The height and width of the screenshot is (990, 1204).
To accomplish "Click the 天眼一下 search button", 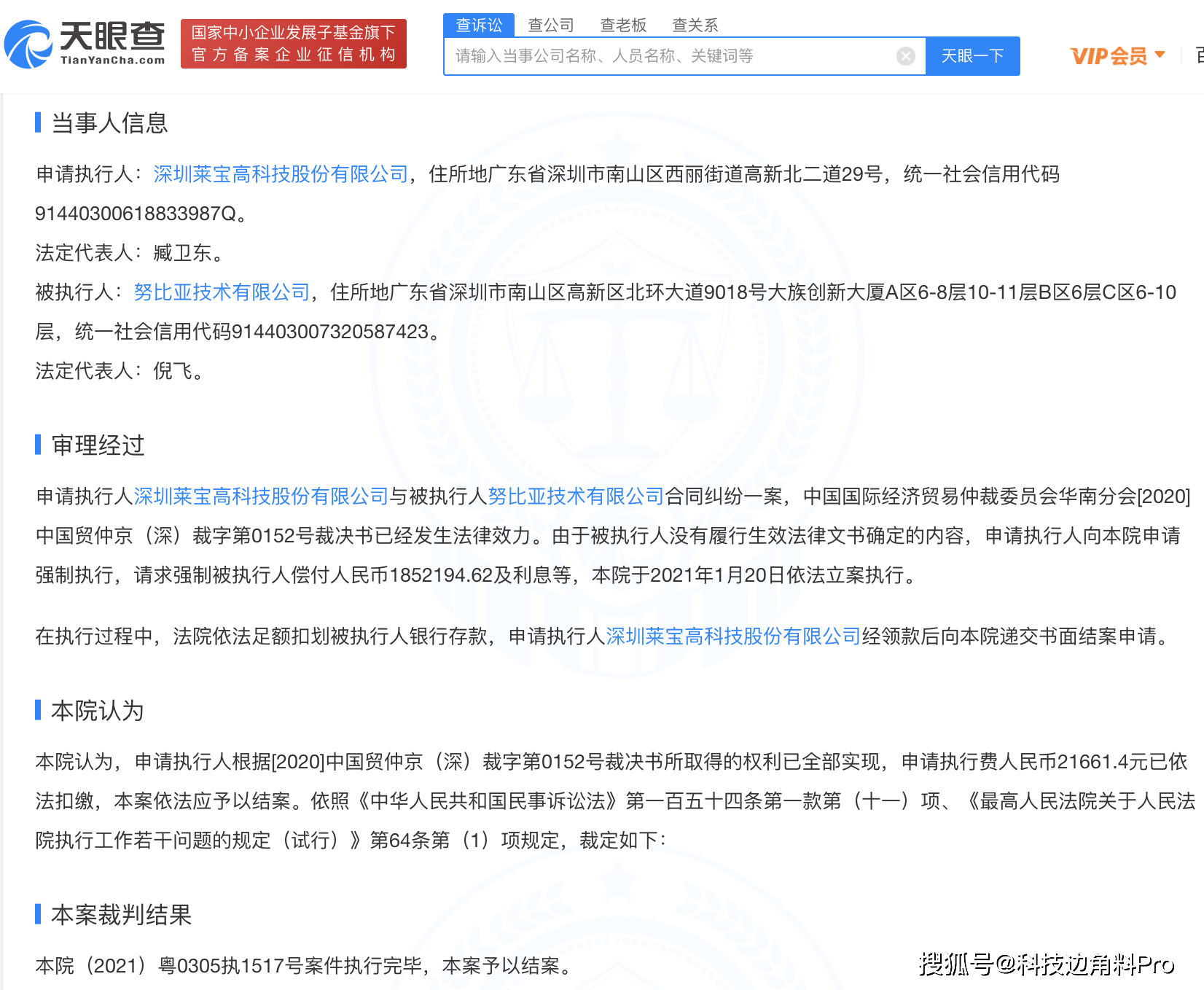I will [x=972, y=56].
